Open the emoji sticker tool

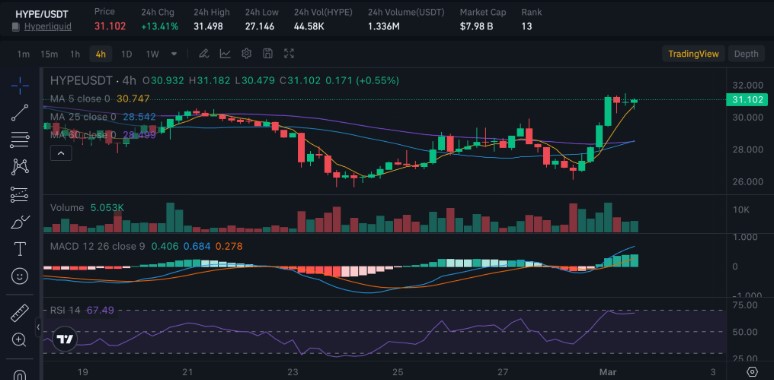20,276
